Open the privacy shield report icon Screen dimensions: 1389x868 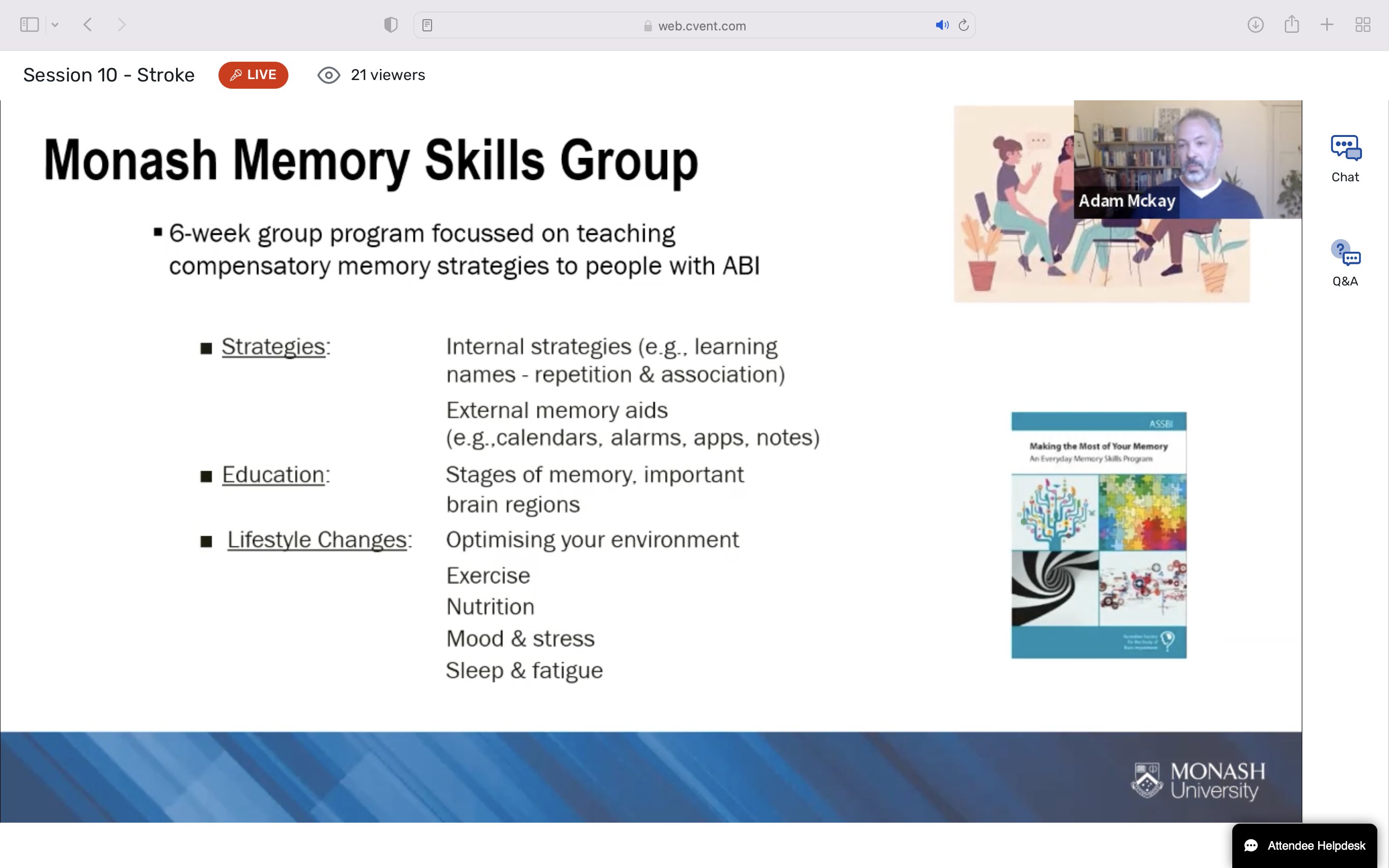[390, 25]
